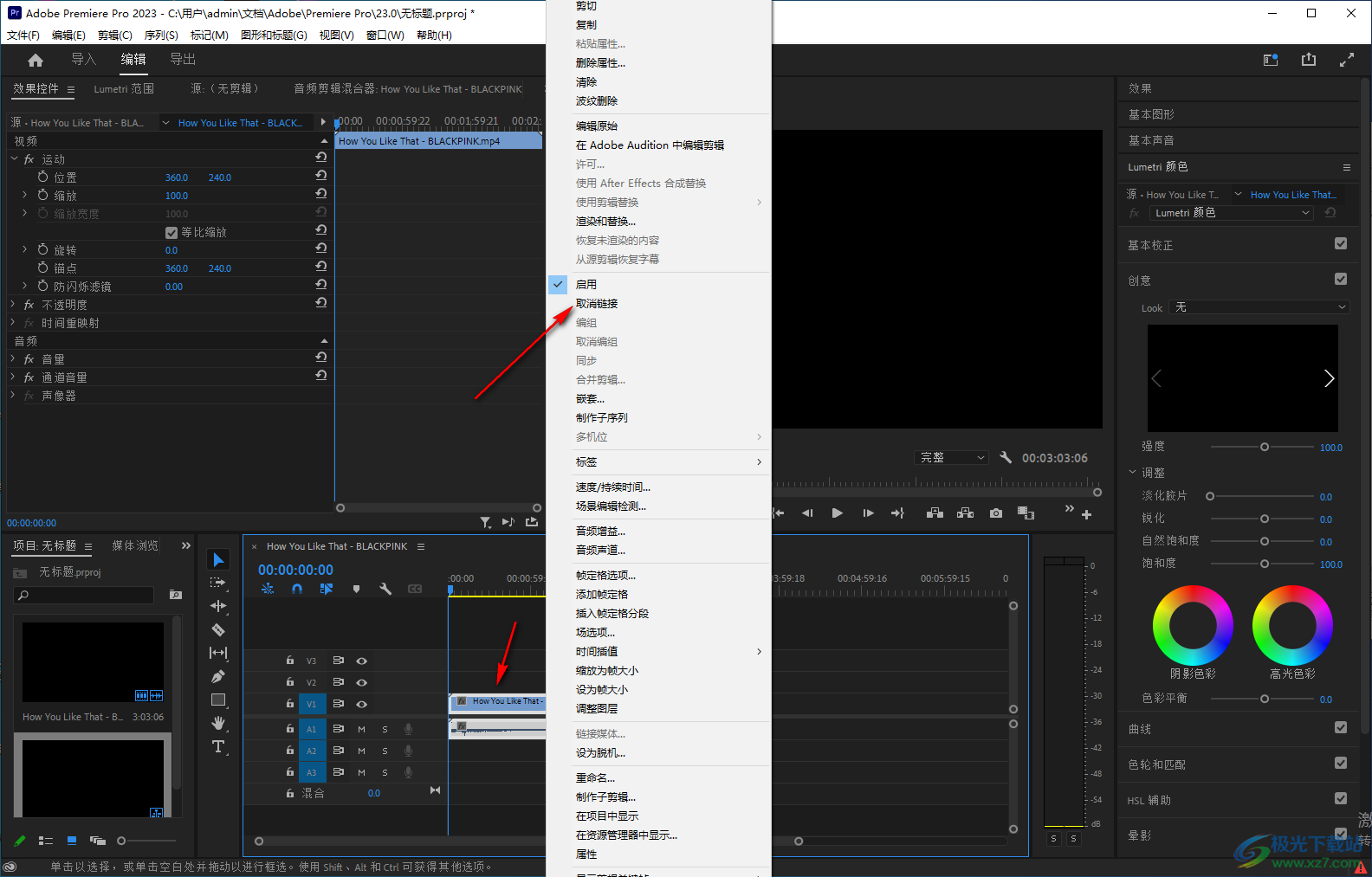Switch to the 媒体浏览 tab
Image resolution: width=1372 pixels, height=877 pixels.
pos(135,545)
